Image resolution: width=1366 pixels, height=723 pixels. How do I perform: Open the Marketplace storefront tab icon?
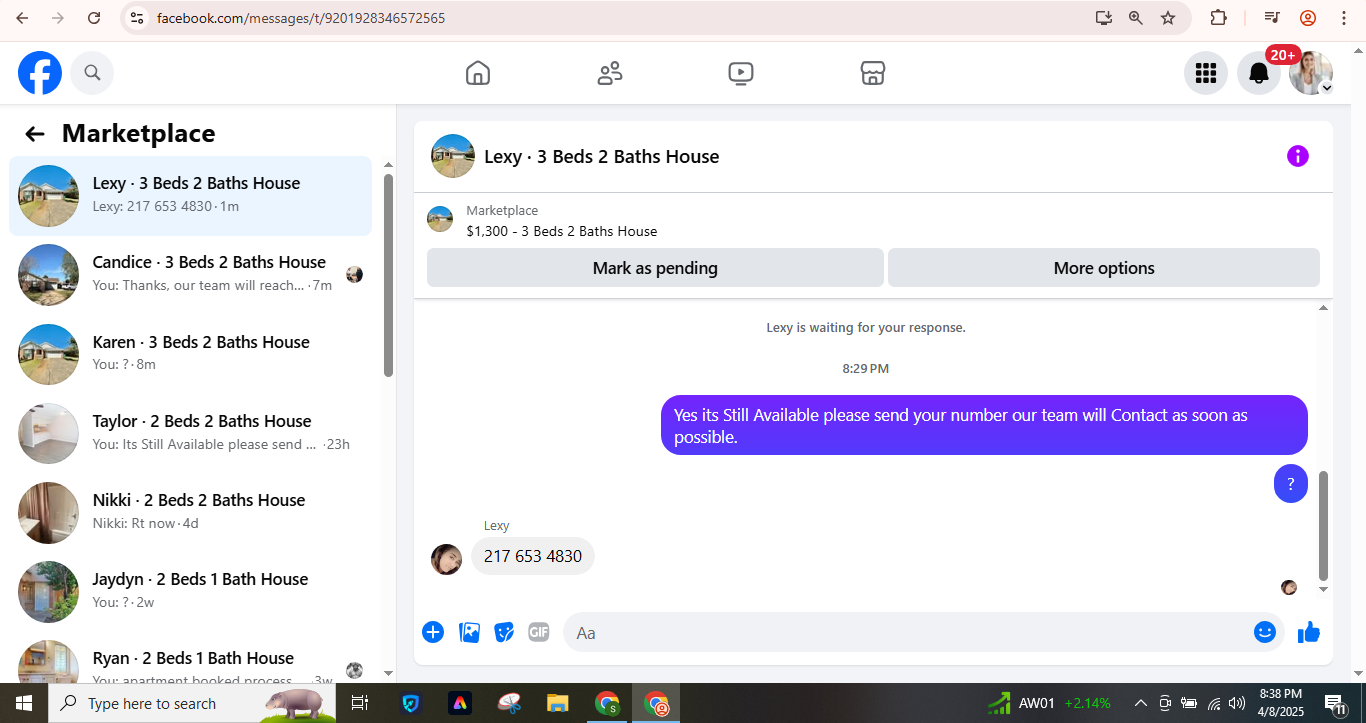873,73
